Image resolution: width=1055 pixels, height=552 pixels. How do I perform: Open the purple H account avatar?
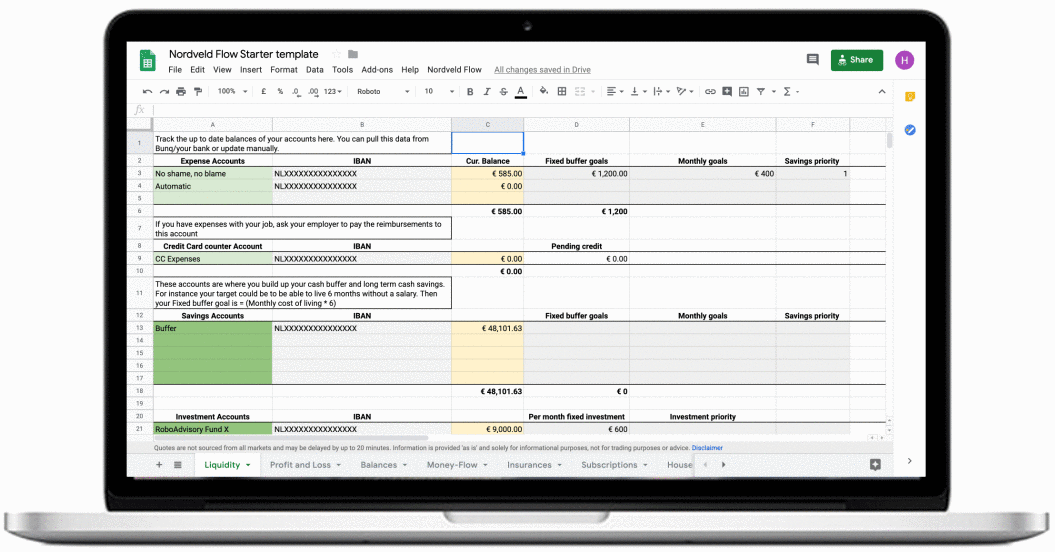[x=904, y=60]
